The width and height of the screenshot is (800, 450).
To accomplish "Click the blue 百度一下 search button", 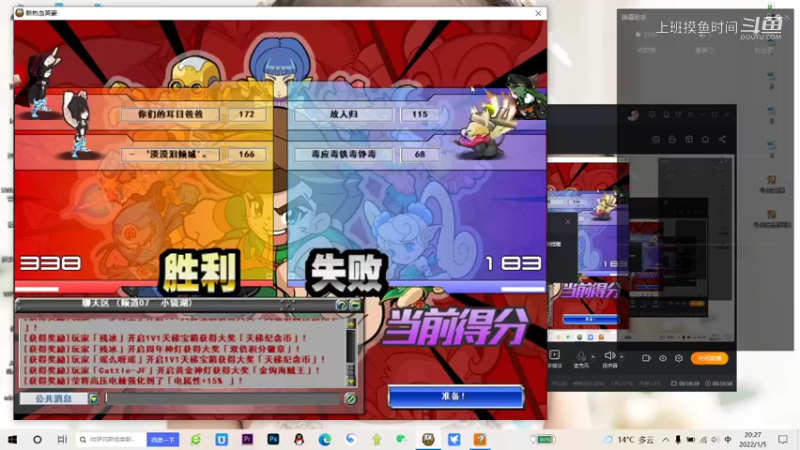I will pyautogui.click(x=163, y=439).
